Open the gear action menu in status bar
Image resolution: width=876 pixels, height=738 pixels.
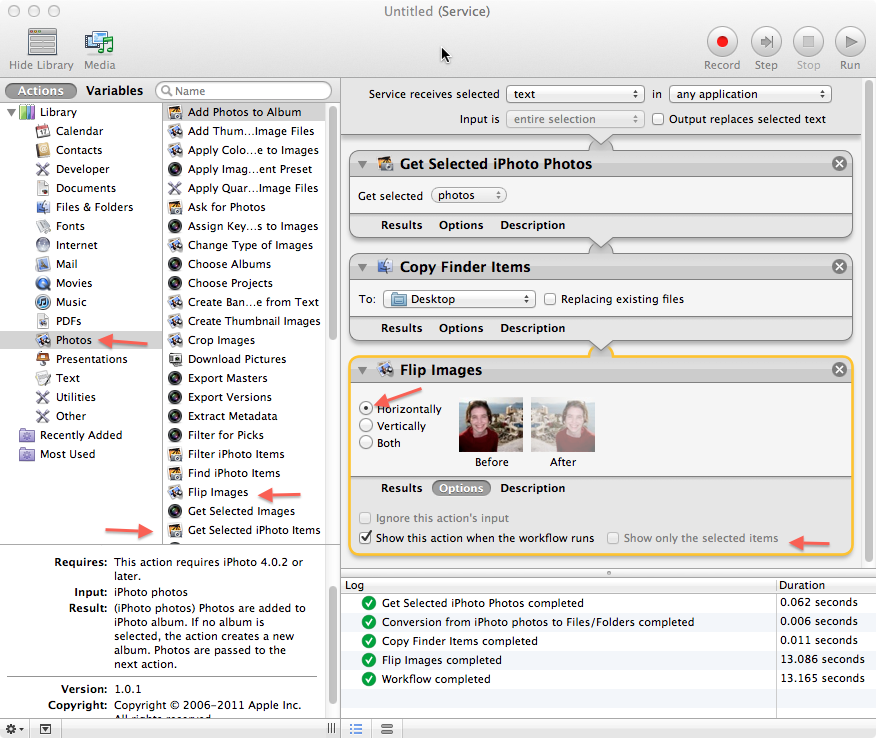pos(14,729)
